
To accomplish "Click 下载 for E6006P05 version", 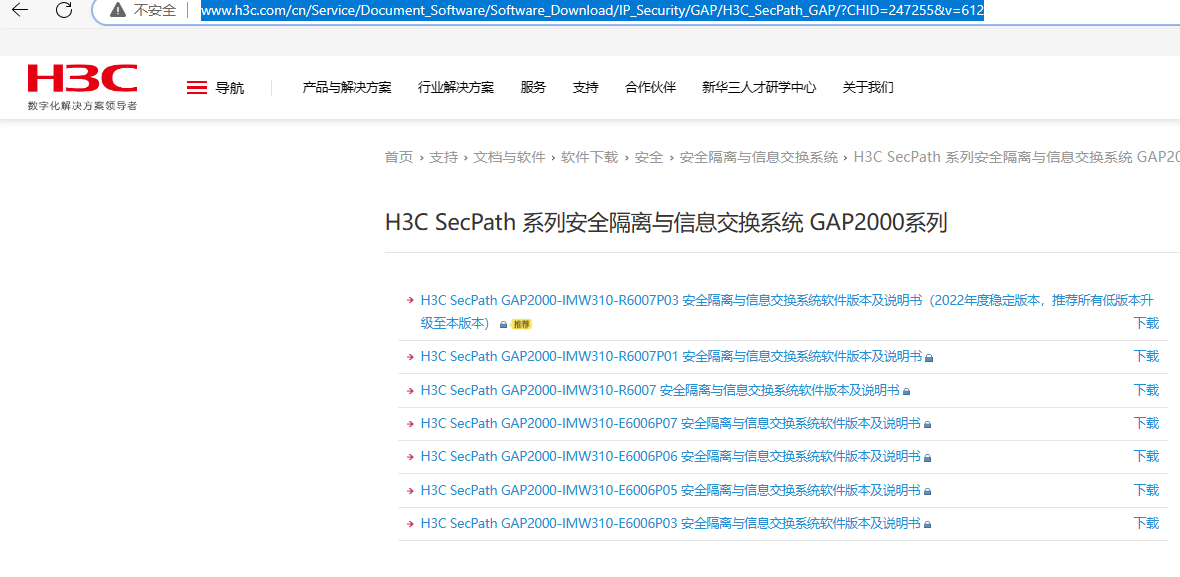I will (x=1146, y=490).
